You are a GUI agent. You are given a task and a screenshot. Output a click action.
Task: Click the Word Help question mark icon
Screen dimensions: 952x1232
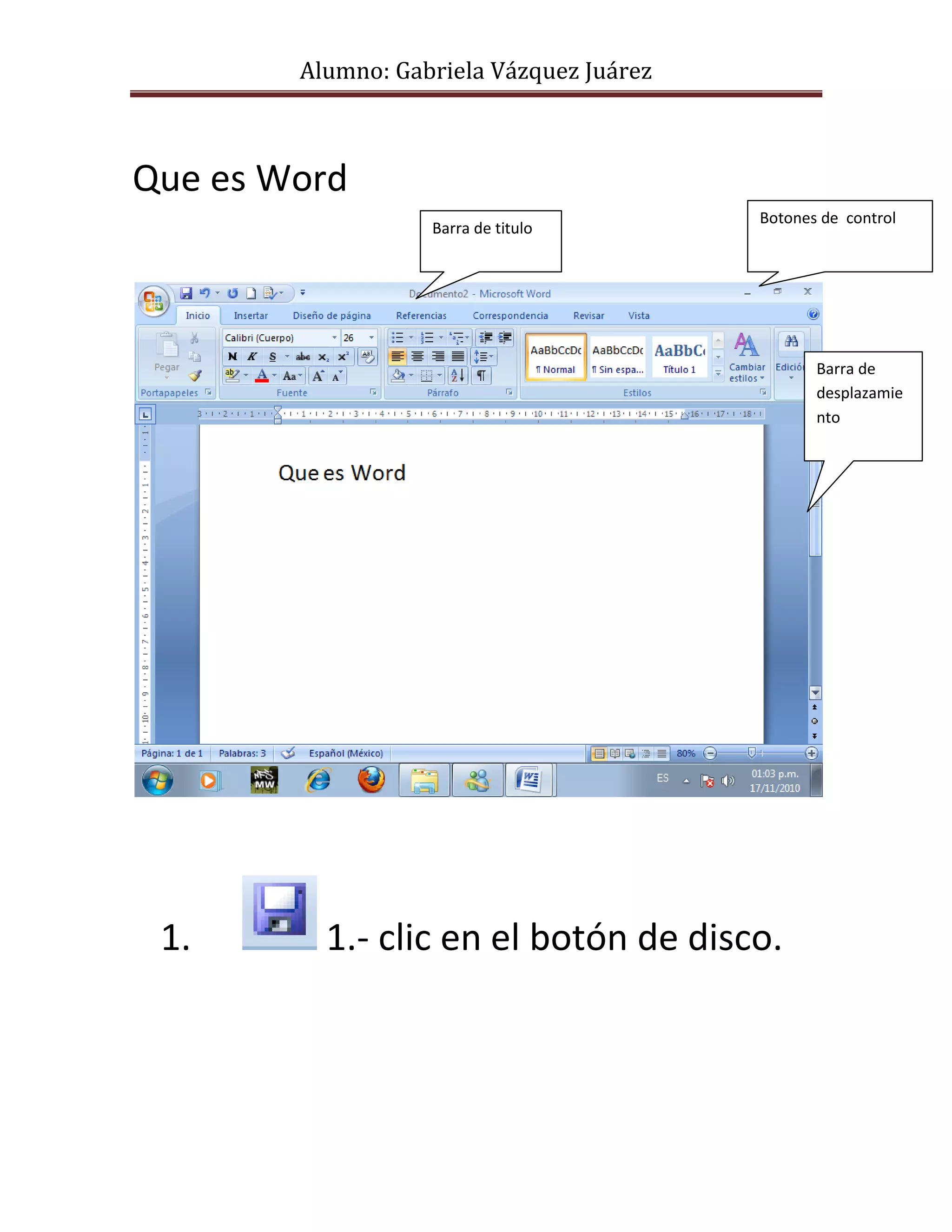pyautogui.click(x=813, y=315)
